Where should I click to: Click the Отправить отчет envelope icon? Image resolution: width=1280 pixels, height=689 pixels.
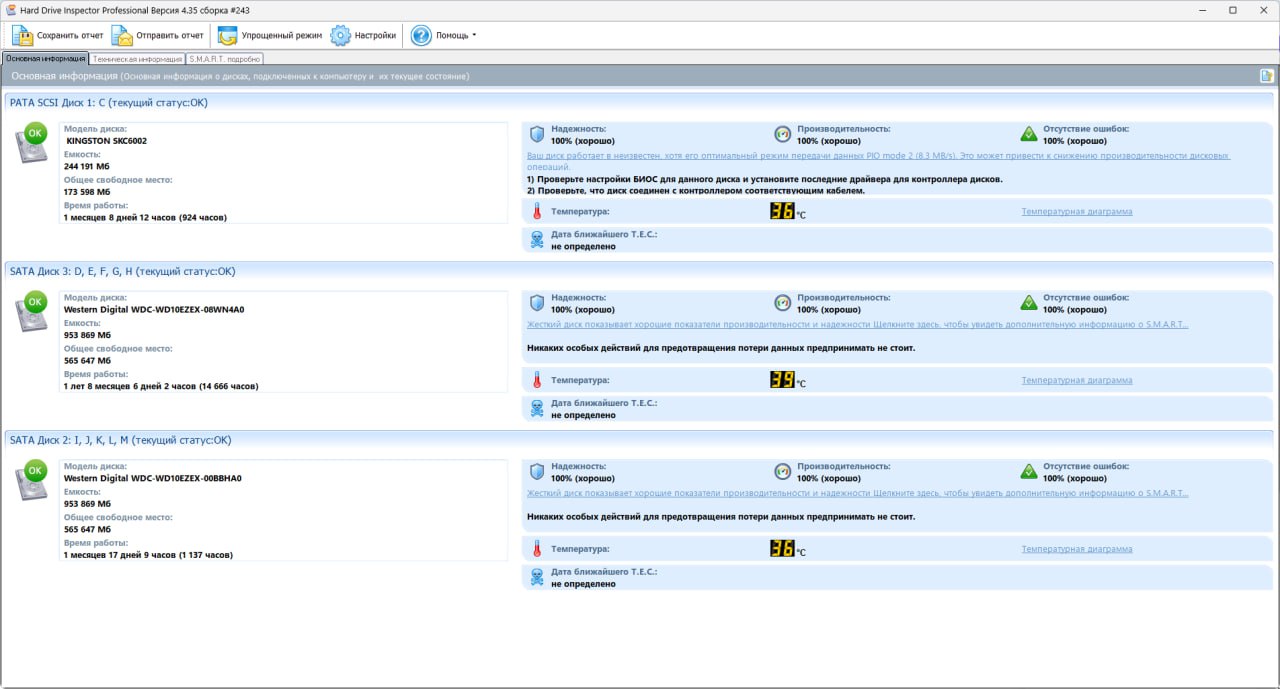122,35
